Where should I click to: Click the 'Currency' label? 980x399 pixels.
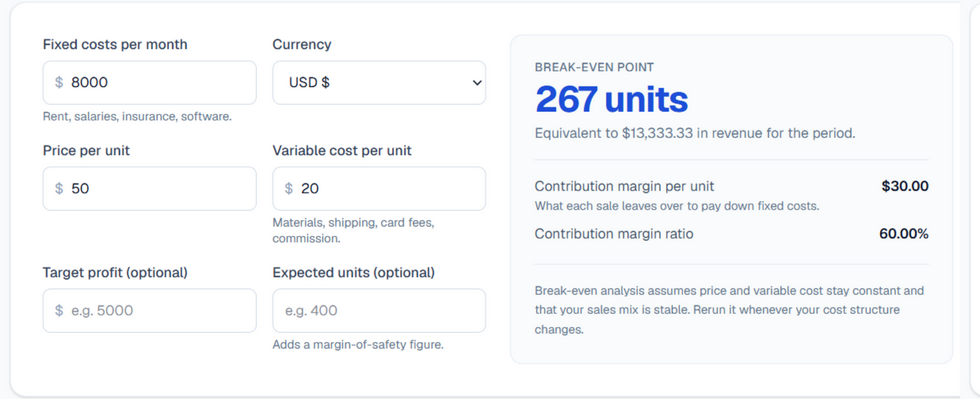302,44
